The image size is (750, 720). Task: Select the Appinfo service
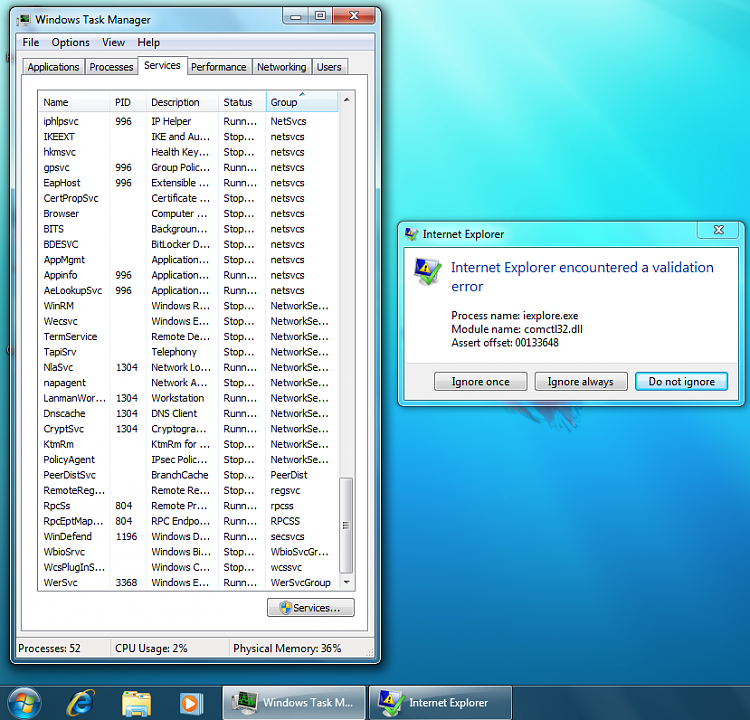188,275
